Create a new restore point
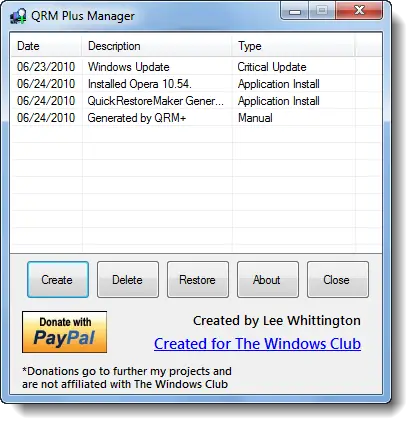 pyautogui.click(x=58, y=279)
